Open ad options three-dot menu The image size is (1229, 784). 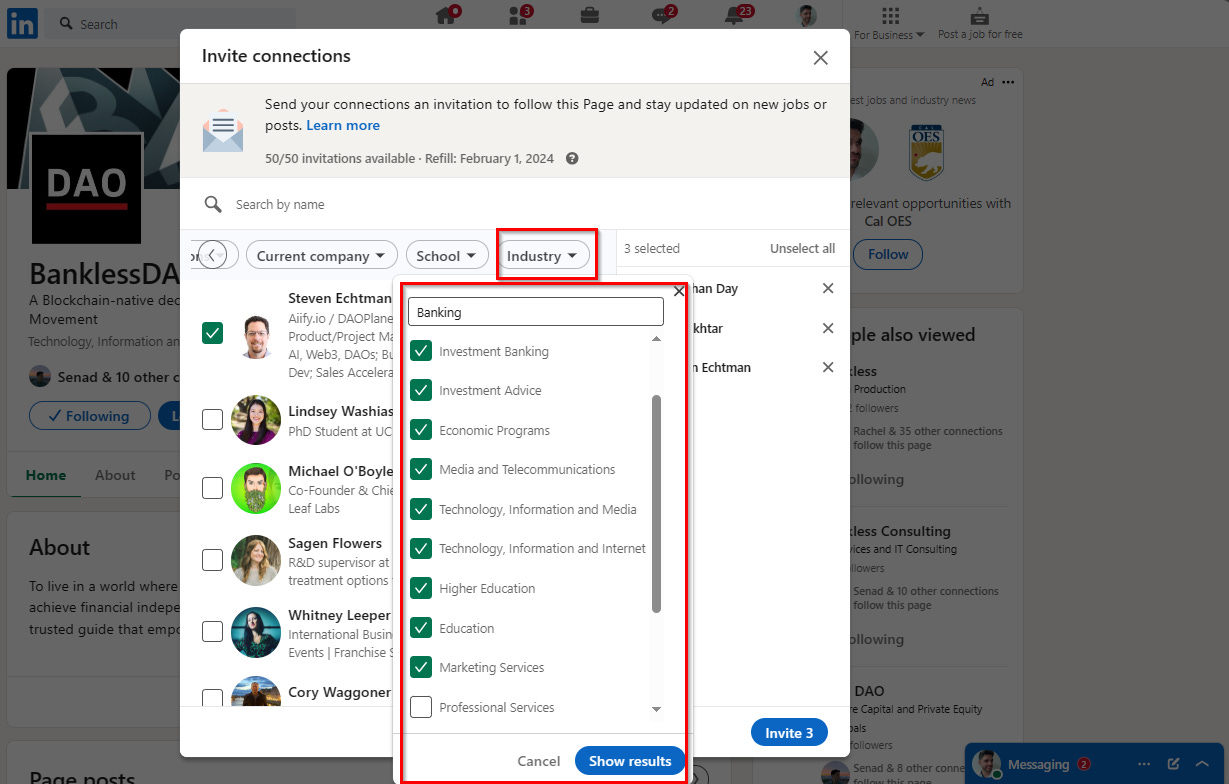[x=1008, y=82]
